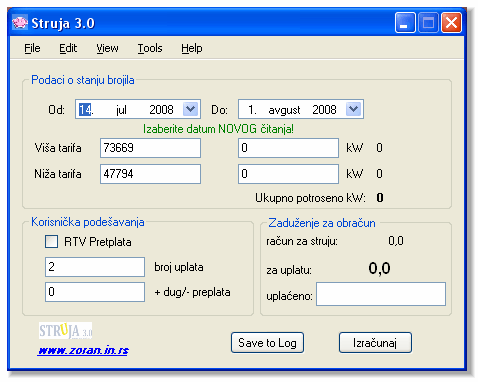Click the 'za uplatu:' label
Image resolution: width=478 pixels, height=382 pixels.
pos(289,270)
